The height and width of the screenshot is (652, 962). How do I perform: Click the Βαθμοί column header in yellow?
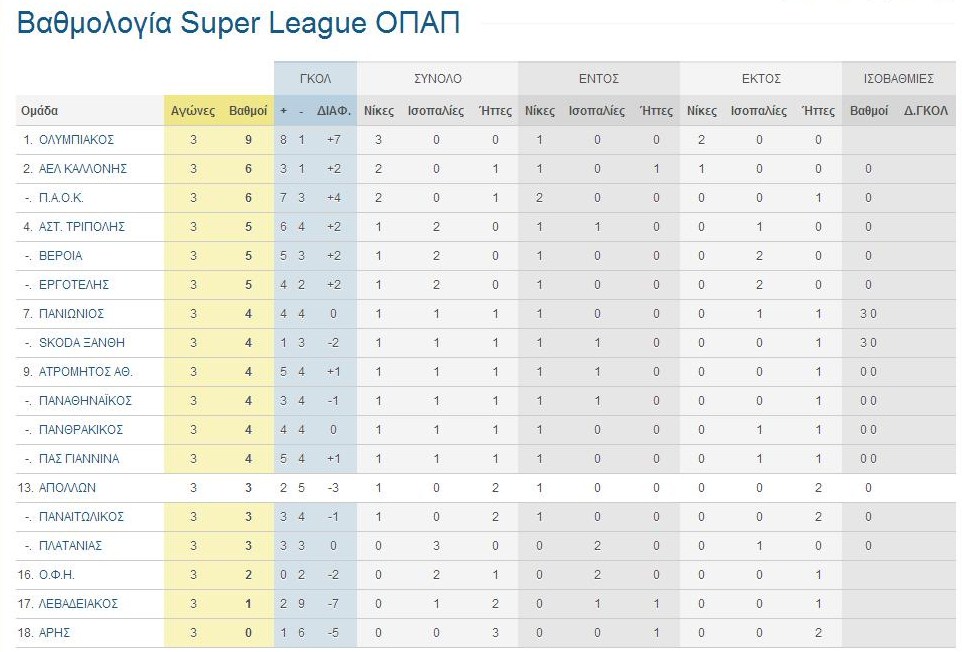click(248, 111)
